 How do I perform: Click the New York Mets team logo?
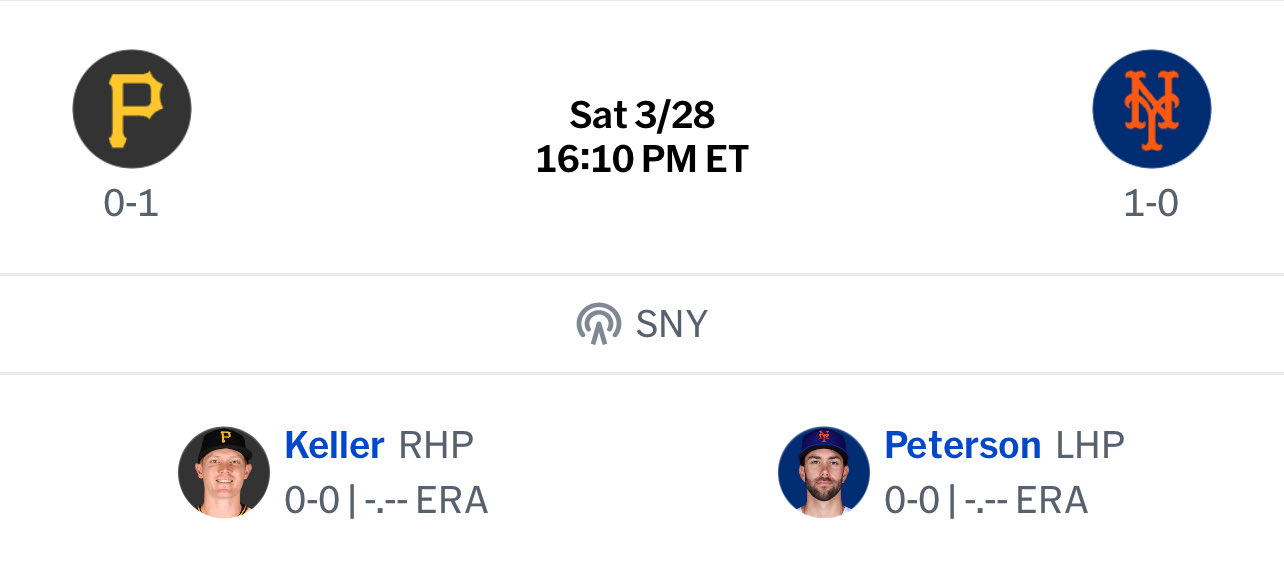click(x=1151, y=109)
